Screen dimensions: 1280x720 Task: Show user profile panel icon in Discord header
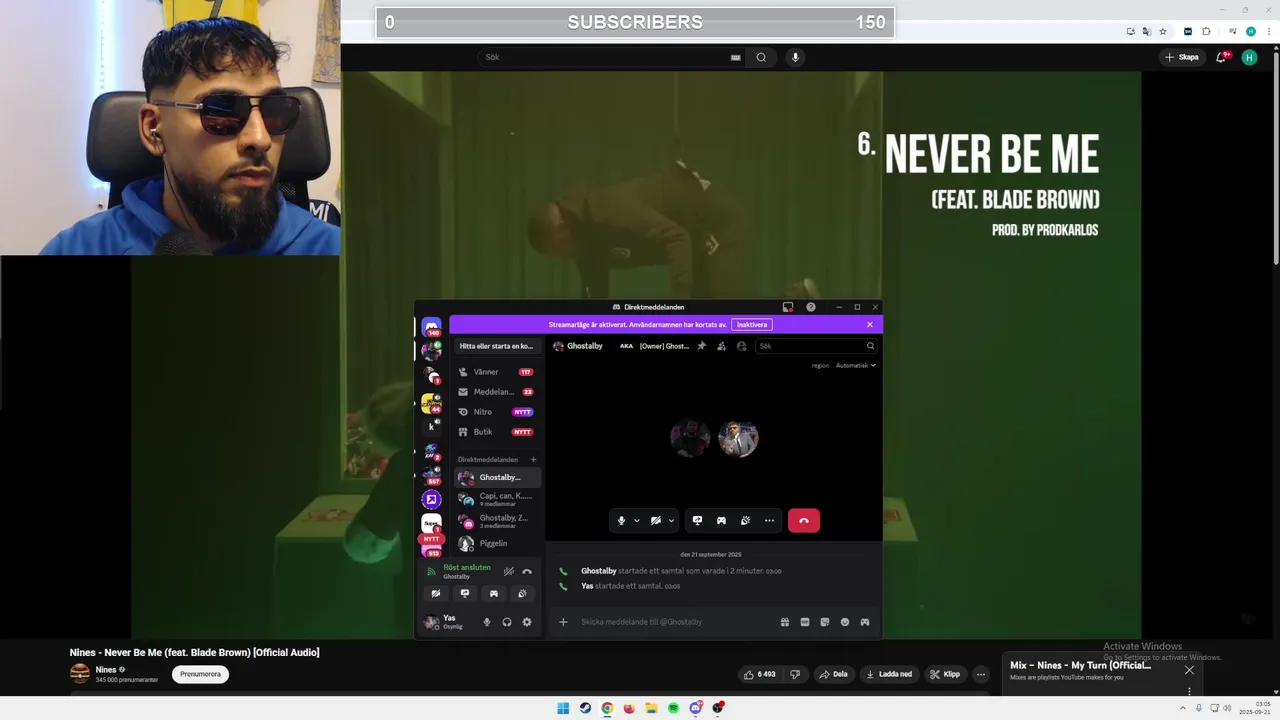[741, 346]
